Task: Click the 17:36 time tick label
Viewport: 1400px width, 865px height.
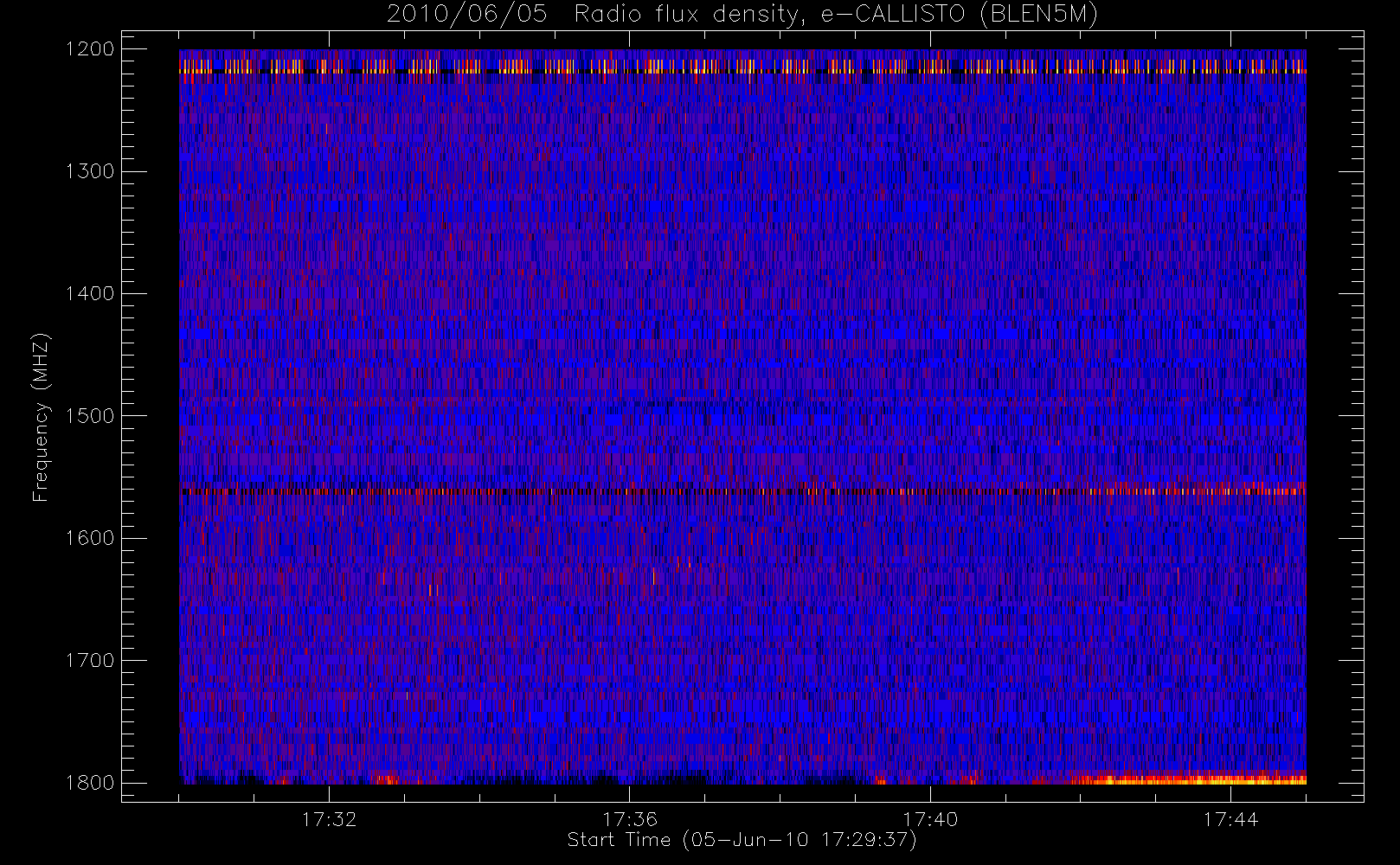Action: click(x=630, y=819)
